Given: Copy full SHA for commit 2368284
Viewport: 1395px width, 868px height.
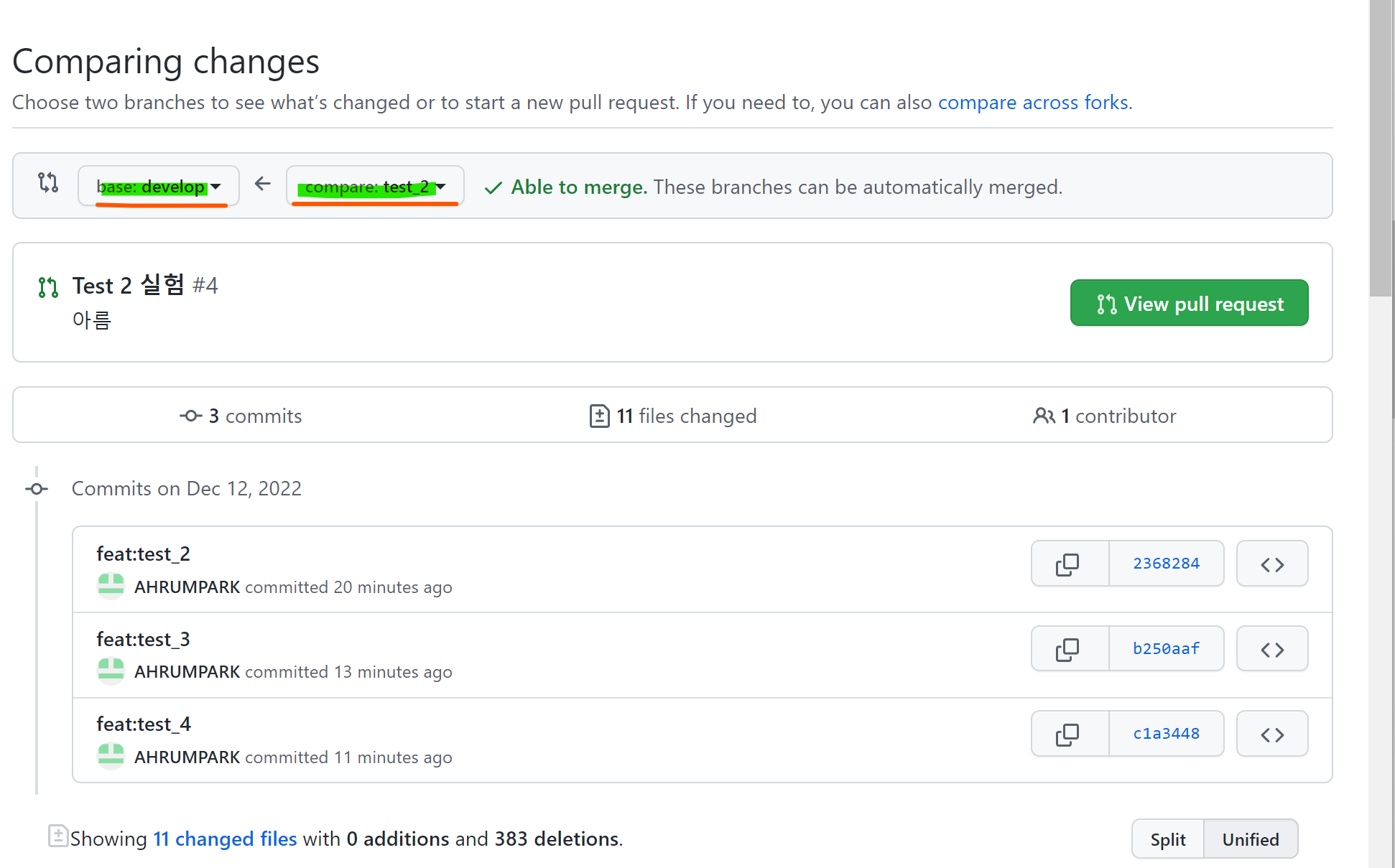Looking at the screenshot, I should tap(1069, 564).
